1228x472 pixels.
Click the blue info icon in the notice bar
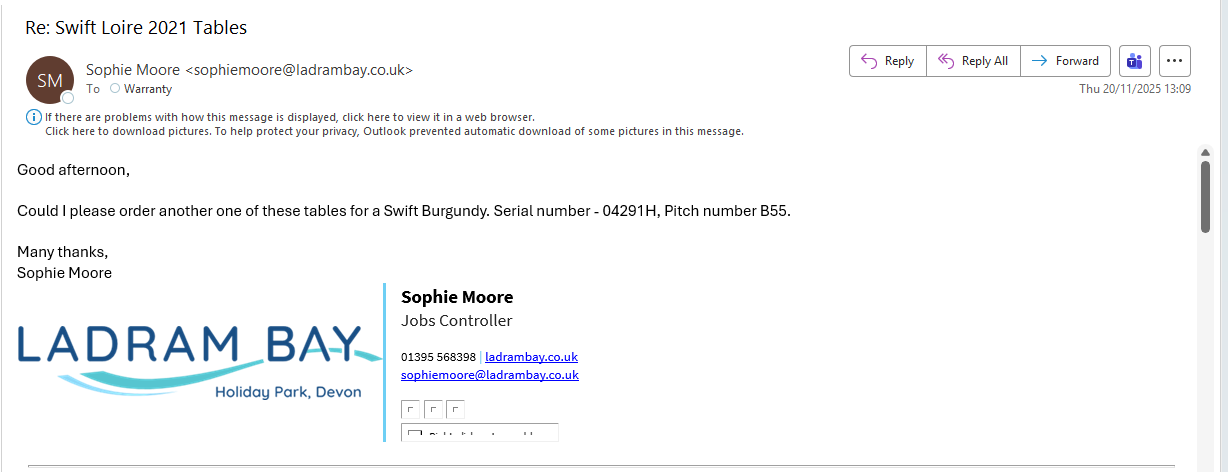click(33, 117)
